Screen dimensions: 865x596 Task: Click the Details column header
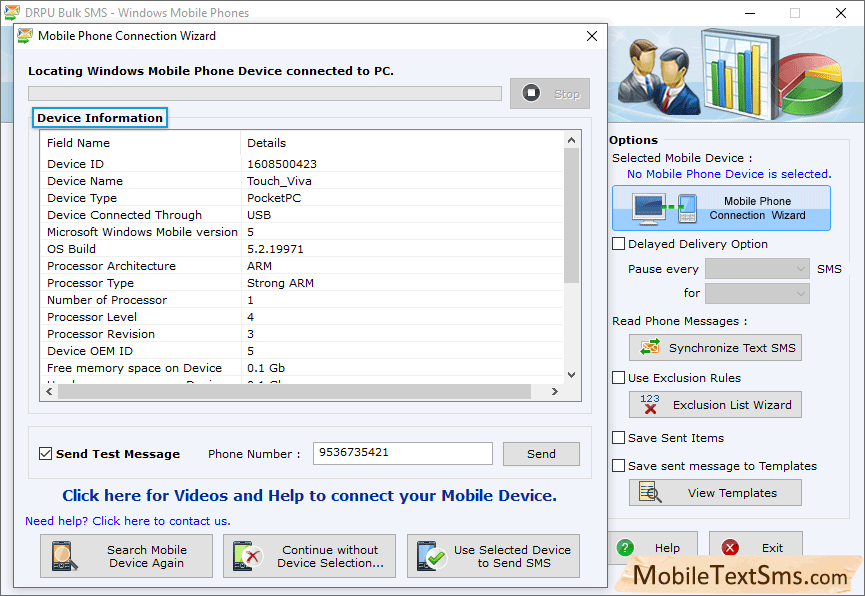[x=266, y=143]
